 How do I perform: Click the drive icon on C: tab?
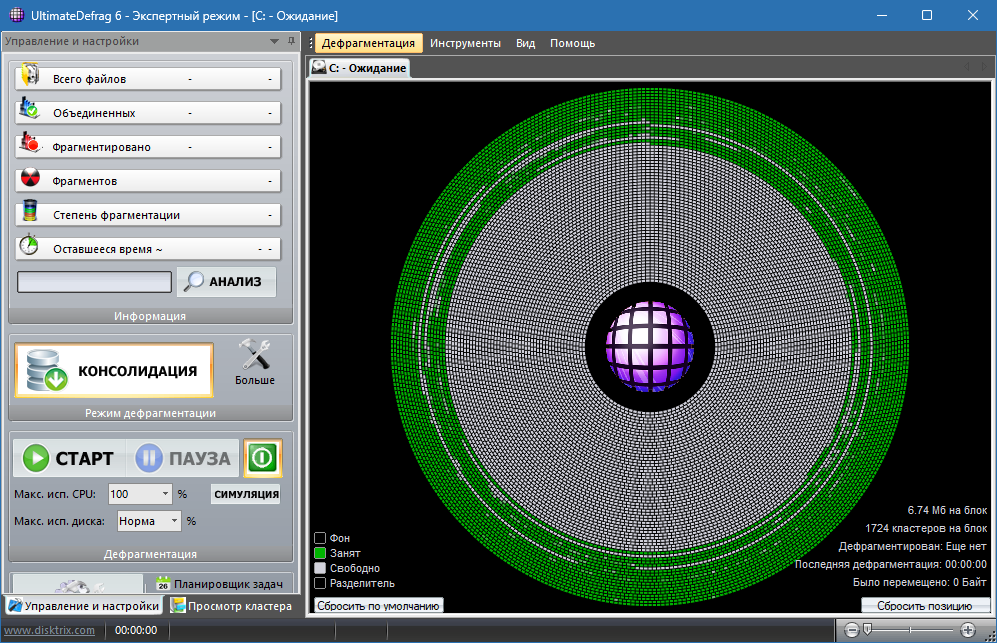pyautogui.click(x=319, y=67)
